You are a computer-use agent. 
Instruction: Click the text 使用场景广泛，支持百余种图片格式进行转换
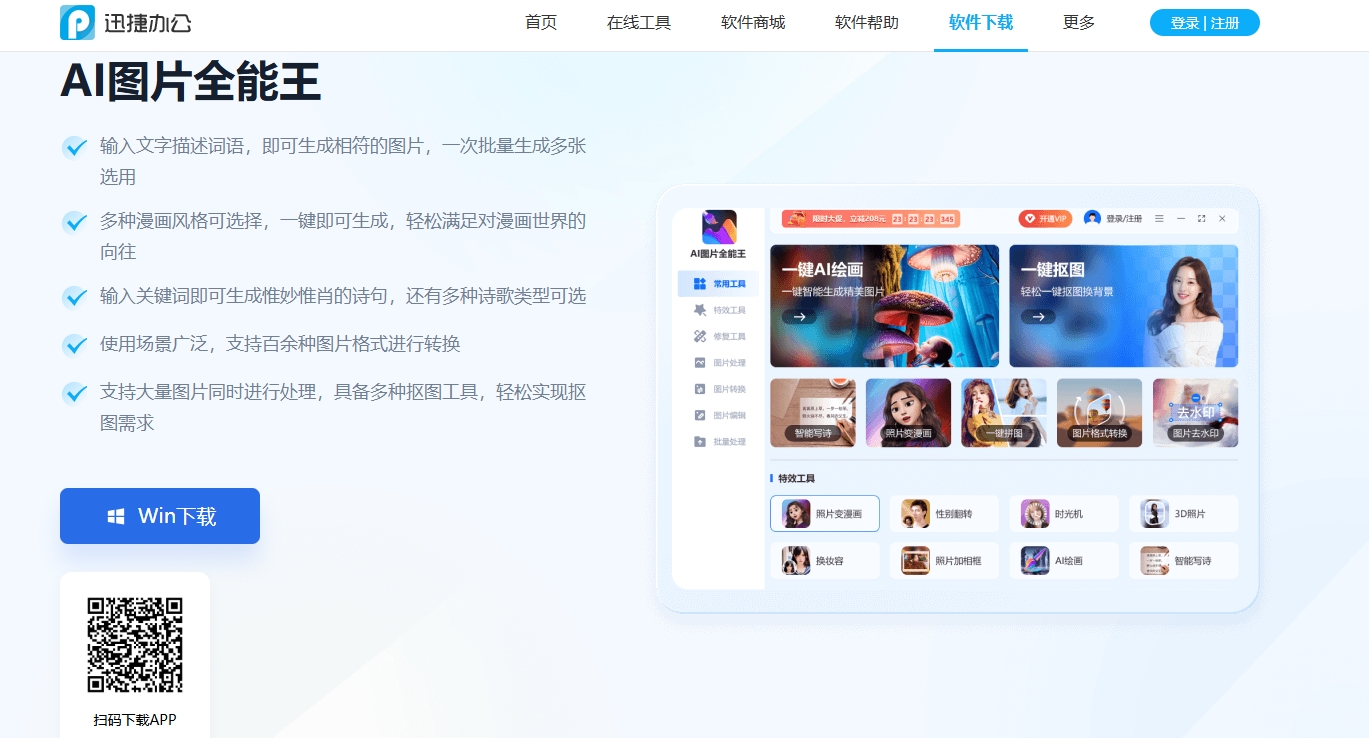(280, 344)
